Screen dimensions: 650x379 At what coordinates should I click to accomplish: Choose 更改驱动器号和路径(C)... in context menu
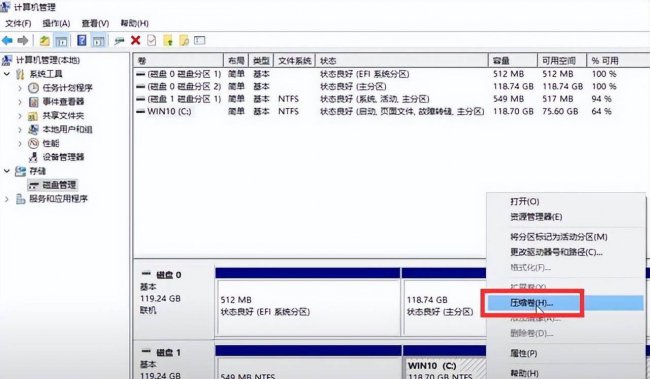(x=556, y=252)
